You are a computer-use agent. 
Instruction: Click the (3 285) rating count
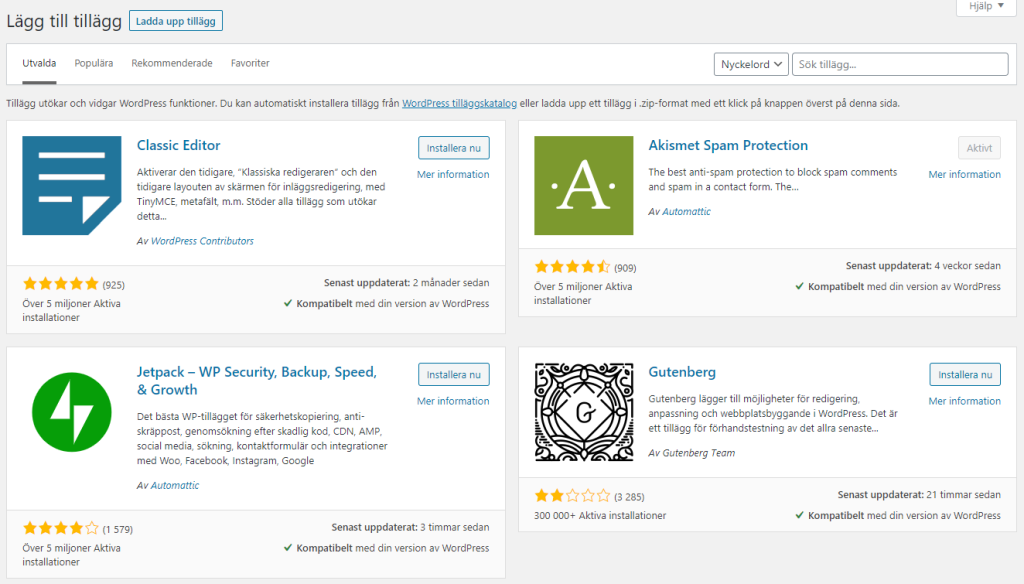[630, 497]
